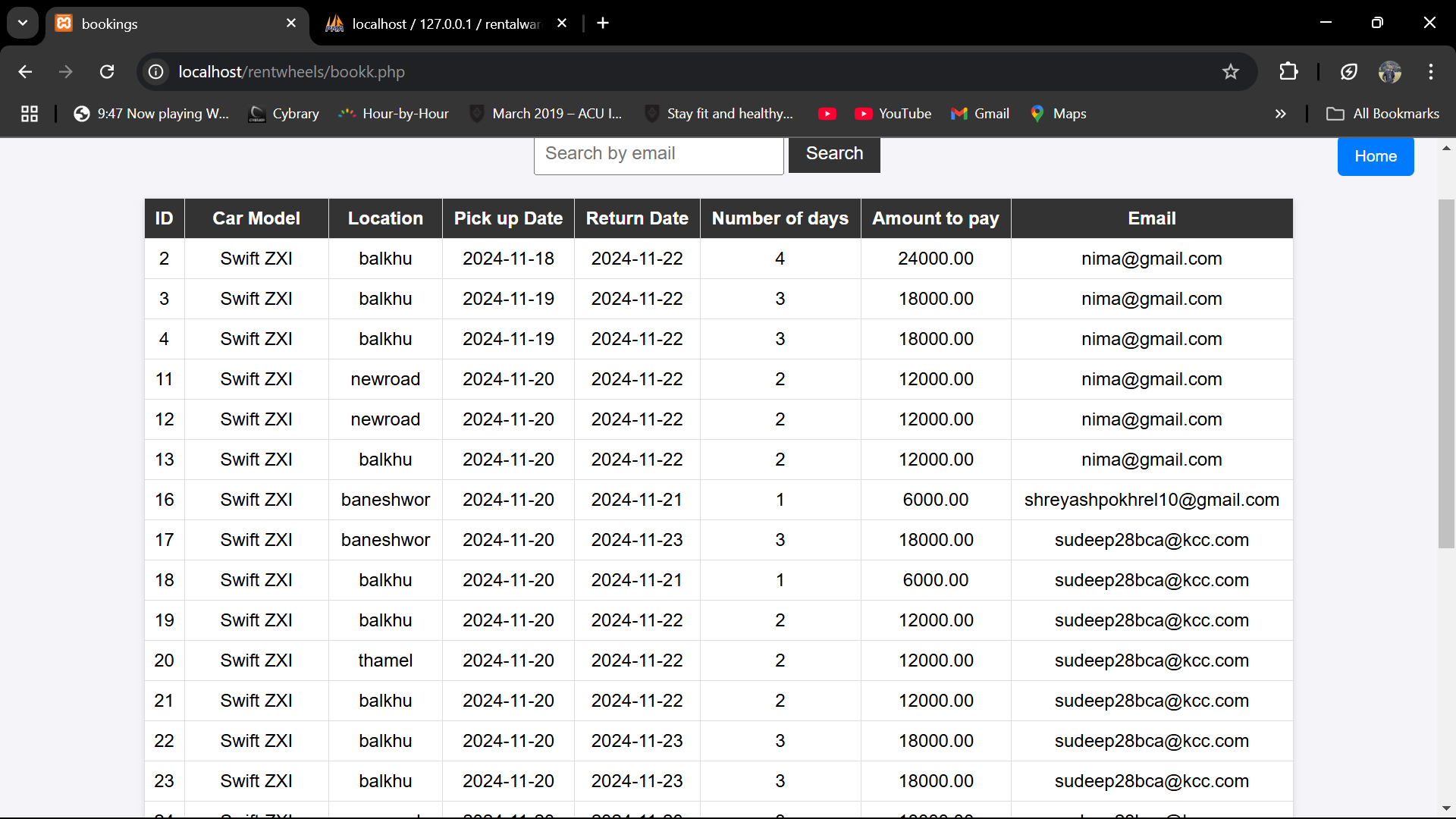This screenshot has width=1456, height=819.
Task: Click the Pick up Date column header
Action: (508, 218)
